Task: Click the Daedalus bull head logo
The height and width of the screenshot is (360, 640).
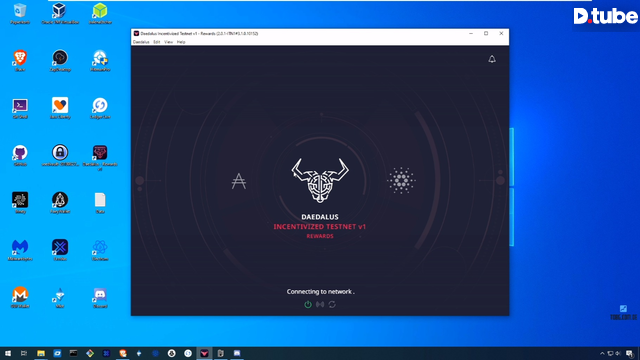Action: [320, 180]
